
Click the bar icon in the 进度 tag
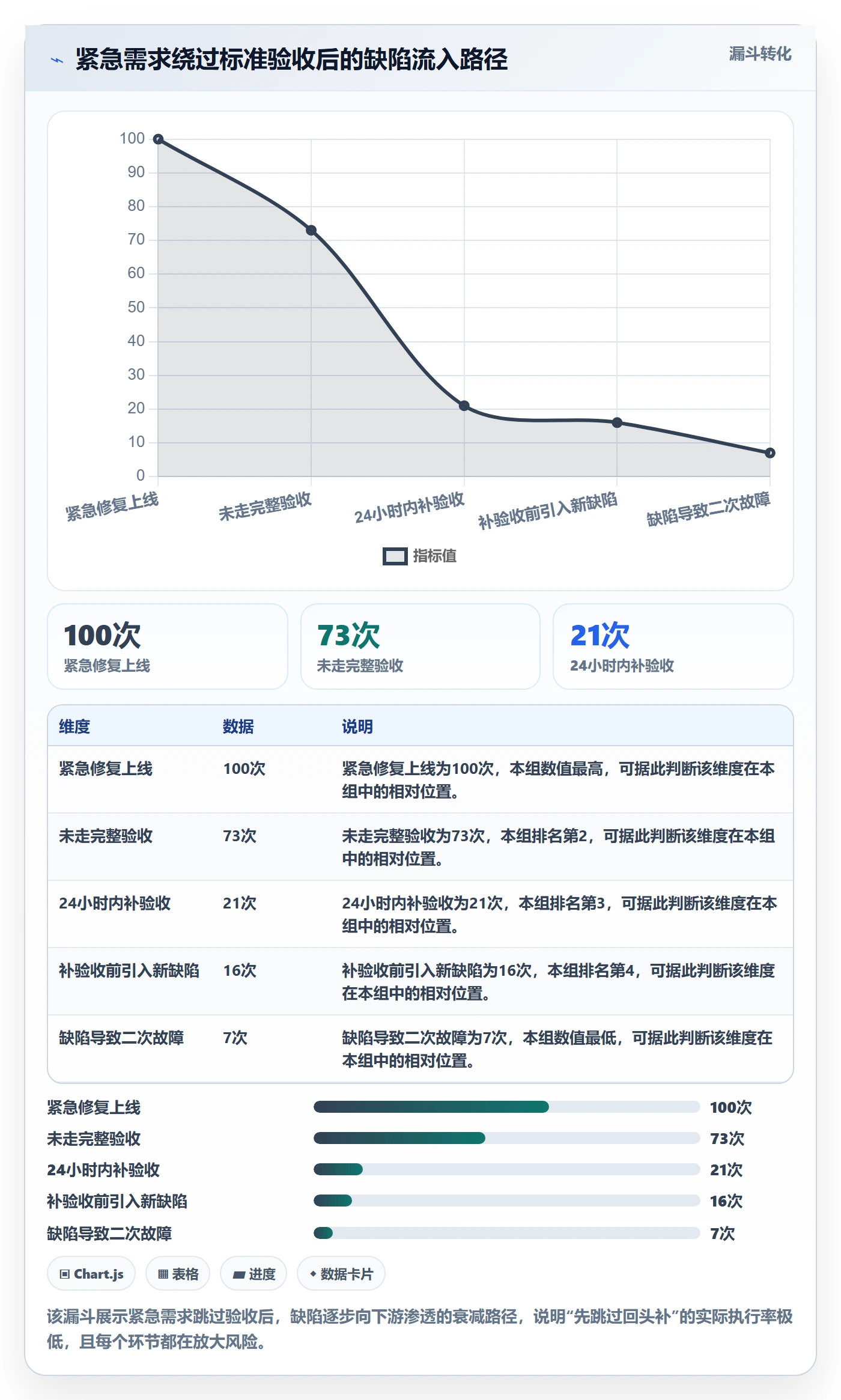(x=239, y=1274)
